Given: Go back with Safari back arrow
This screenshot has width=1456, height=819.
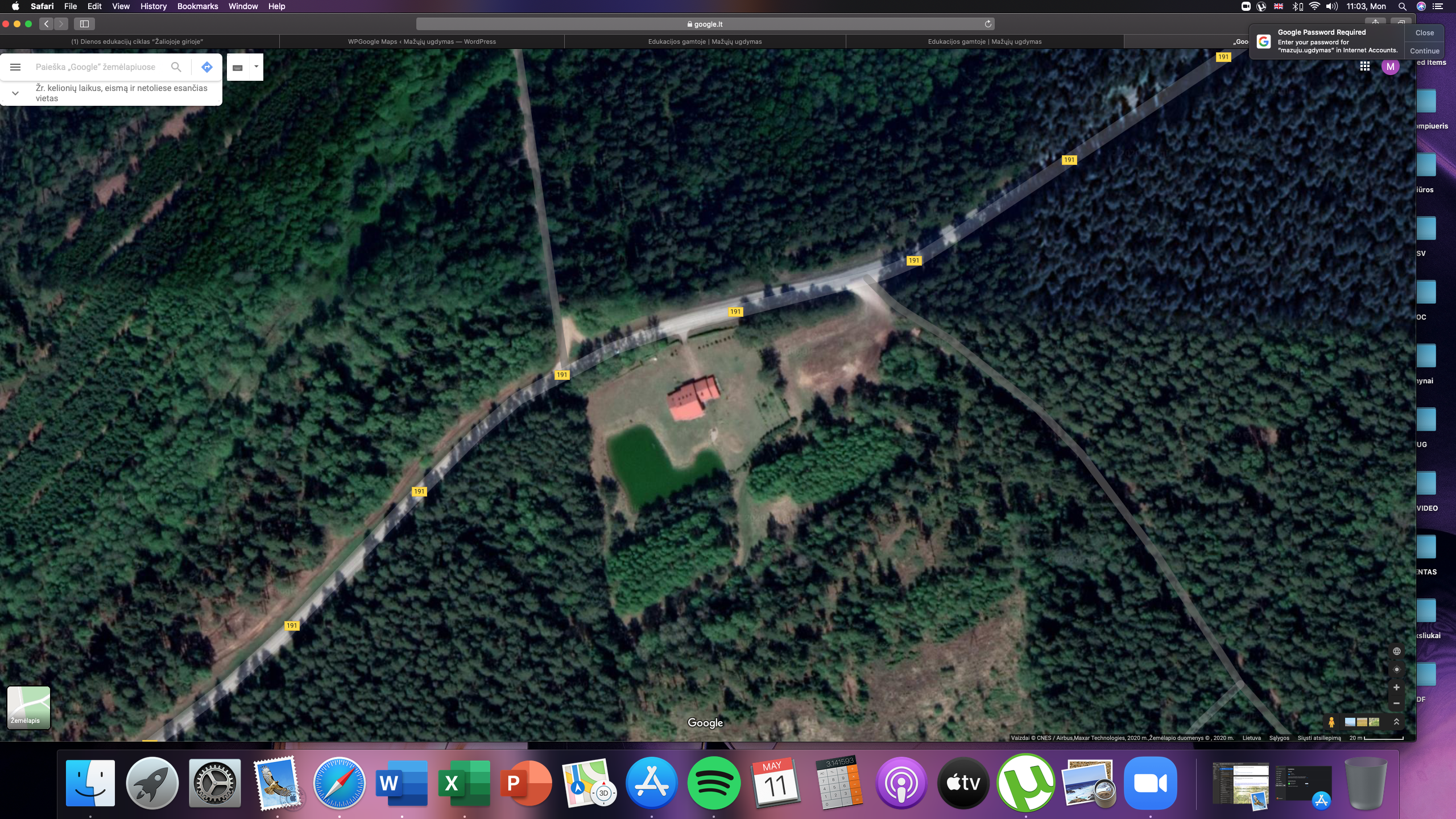Looking at the screenshot, I should coord(47,24).
